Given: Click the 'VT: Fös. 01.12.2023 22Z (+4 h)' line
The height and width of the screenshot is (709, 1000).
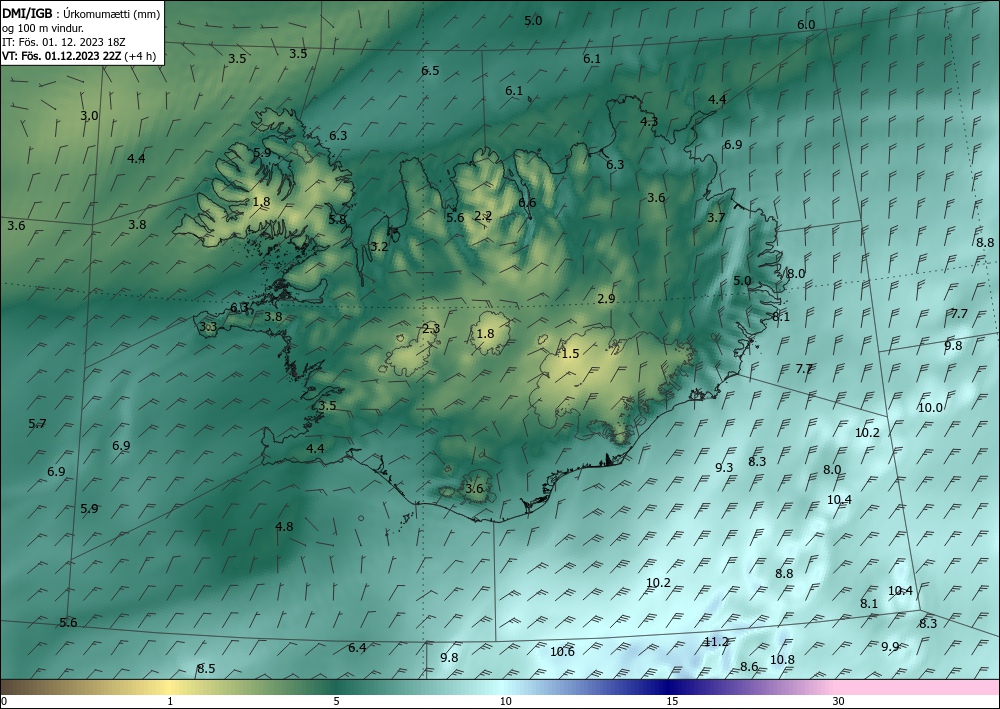Looking at the screenshot, I should tap(79, 55).
